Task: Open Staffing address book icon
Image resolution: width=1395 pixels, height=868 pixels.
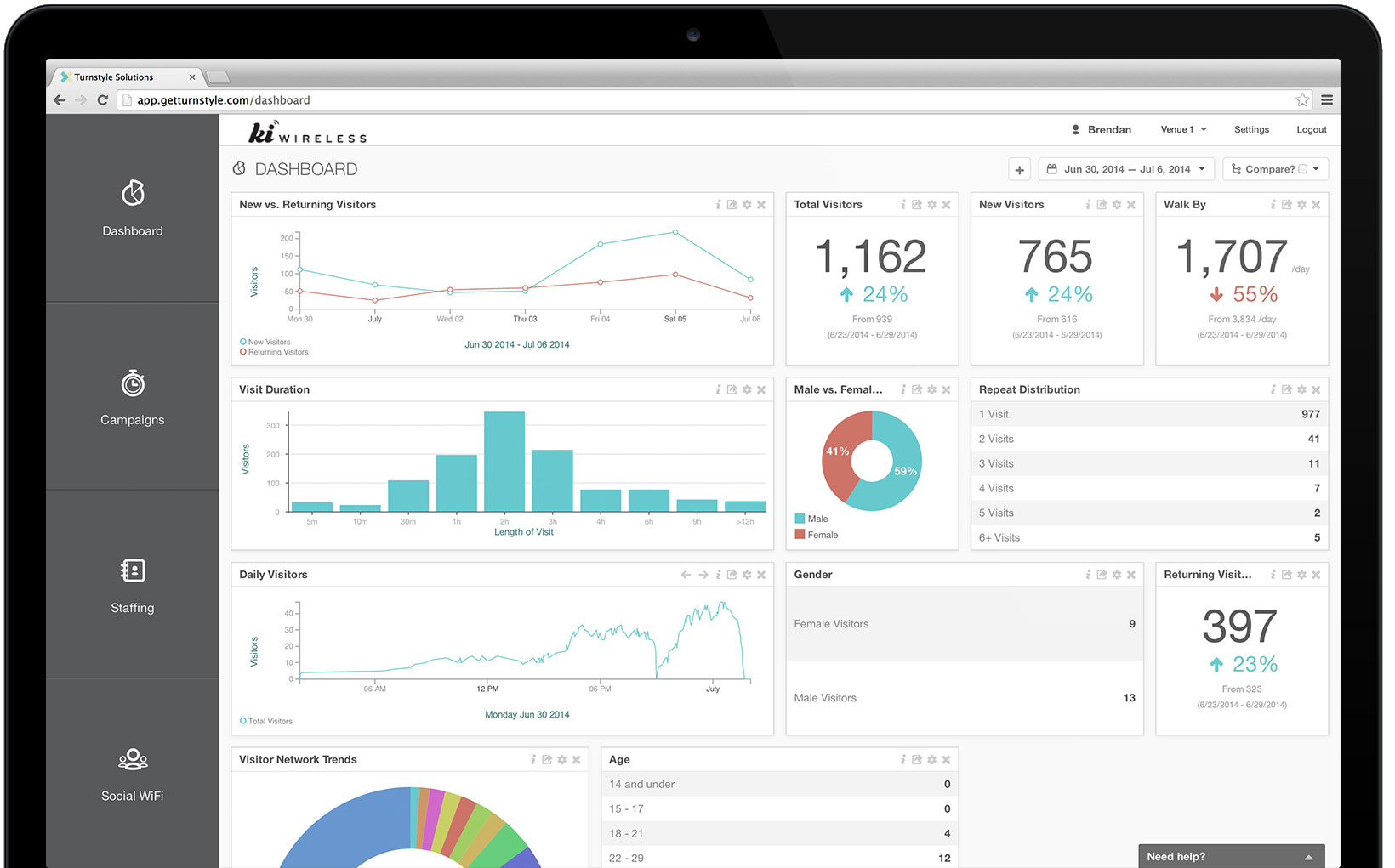Action: 133,570
